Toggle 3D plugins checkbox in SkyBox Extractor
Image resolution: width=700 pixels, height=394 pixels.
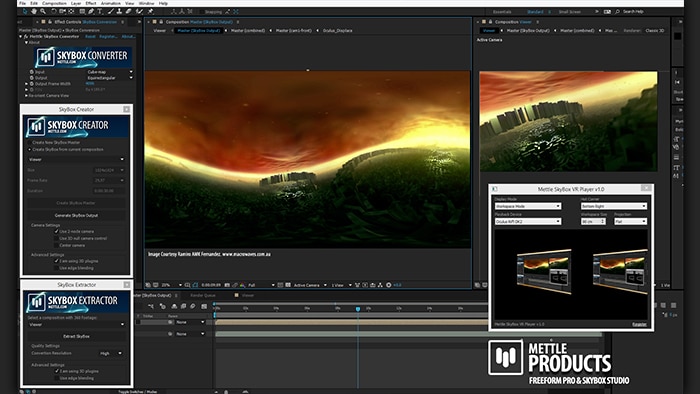pyautogui.click(x=56, y=371)
